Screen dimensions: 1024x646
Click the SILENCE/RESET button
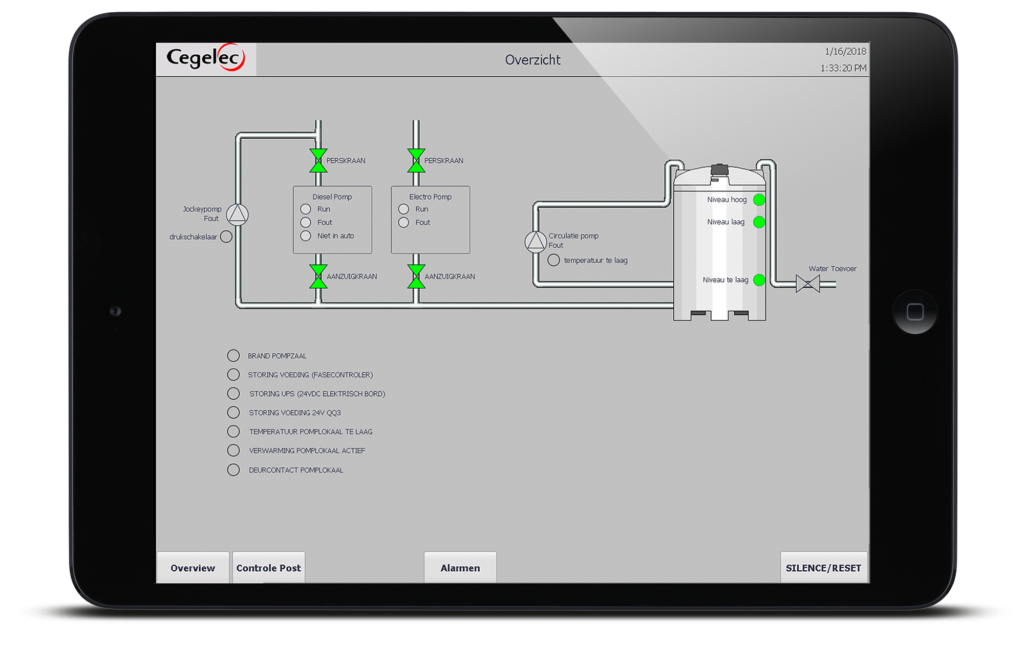tap(824, 568)
